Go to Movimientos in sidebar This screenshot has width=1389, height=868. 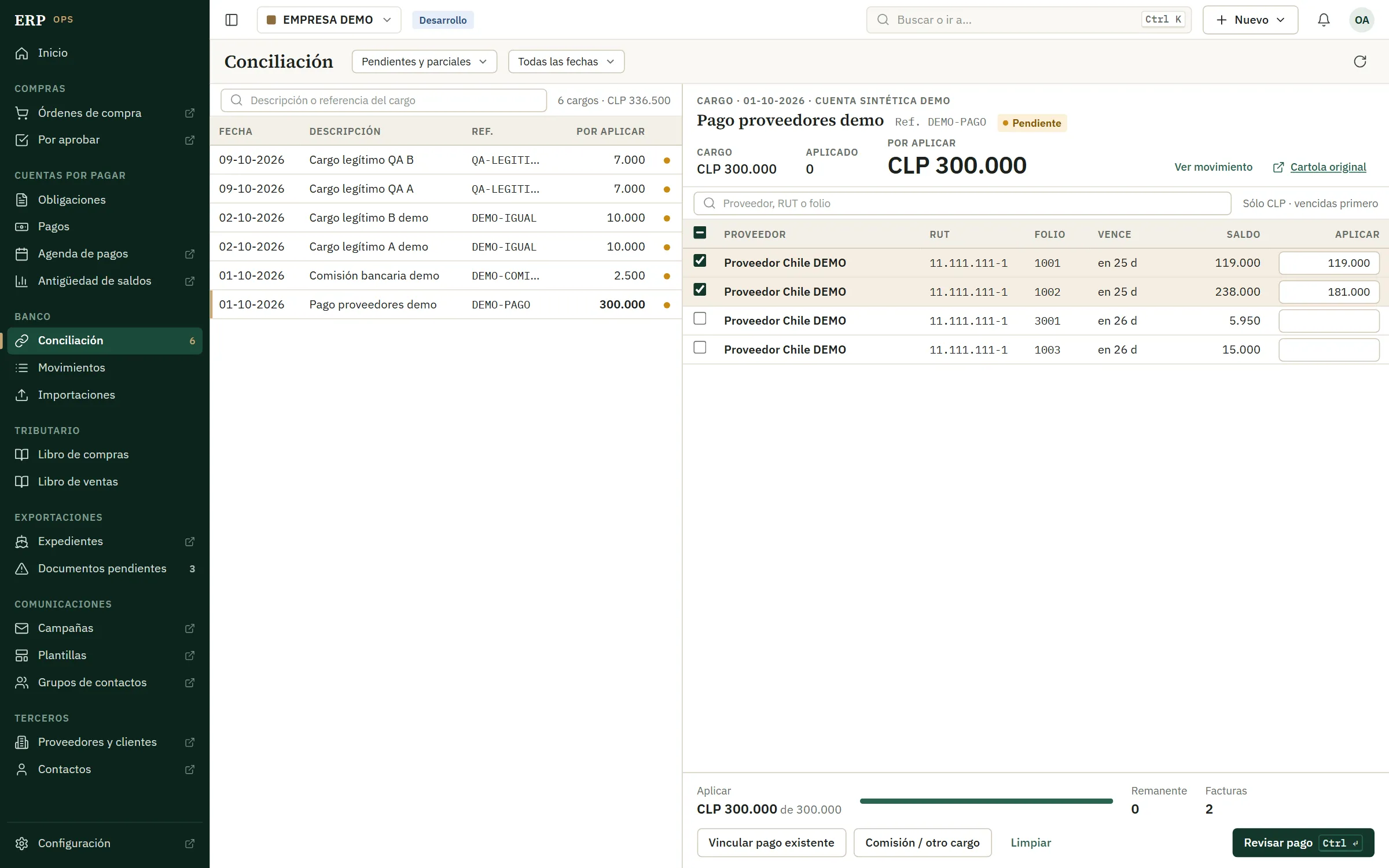pyautogui.click(x=104, y=367)
